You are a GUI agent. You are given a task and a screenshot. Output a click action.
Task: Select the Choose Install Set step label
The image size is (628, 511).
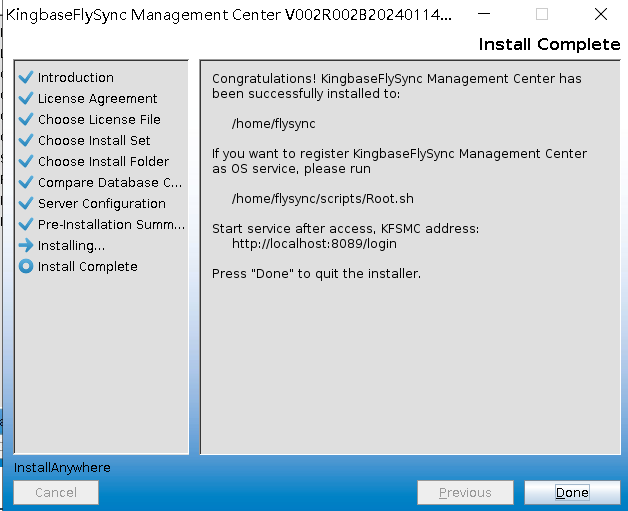[94, 141]
